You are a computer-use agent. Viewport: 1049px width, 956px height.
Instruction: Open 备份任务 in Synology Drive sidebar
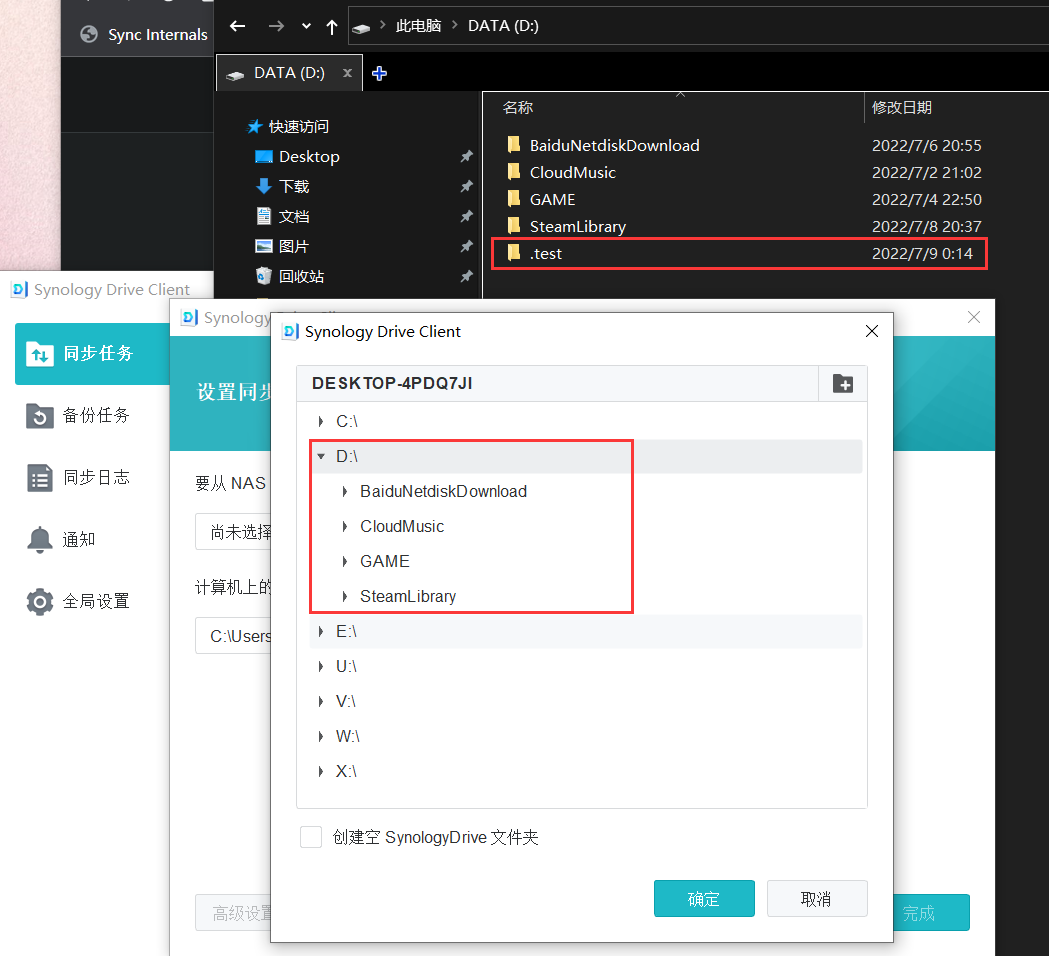click(x=78, y=415)
